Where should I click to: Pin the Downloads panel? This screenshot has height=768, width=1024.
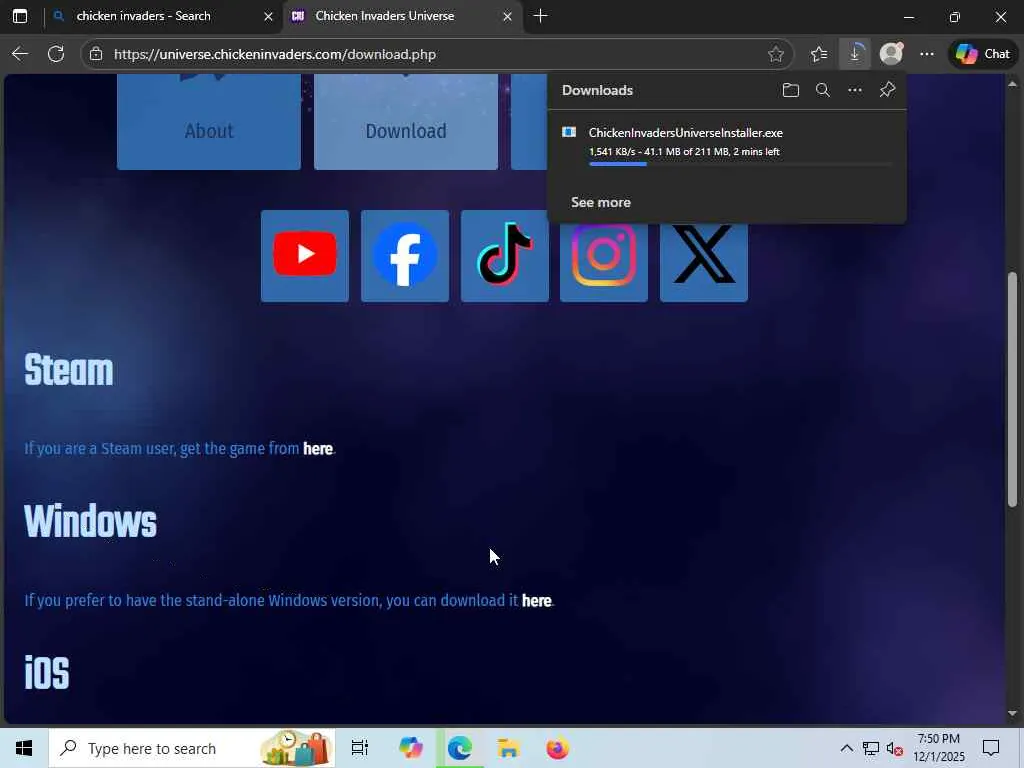pyautogui.click(x=887, y=90)
